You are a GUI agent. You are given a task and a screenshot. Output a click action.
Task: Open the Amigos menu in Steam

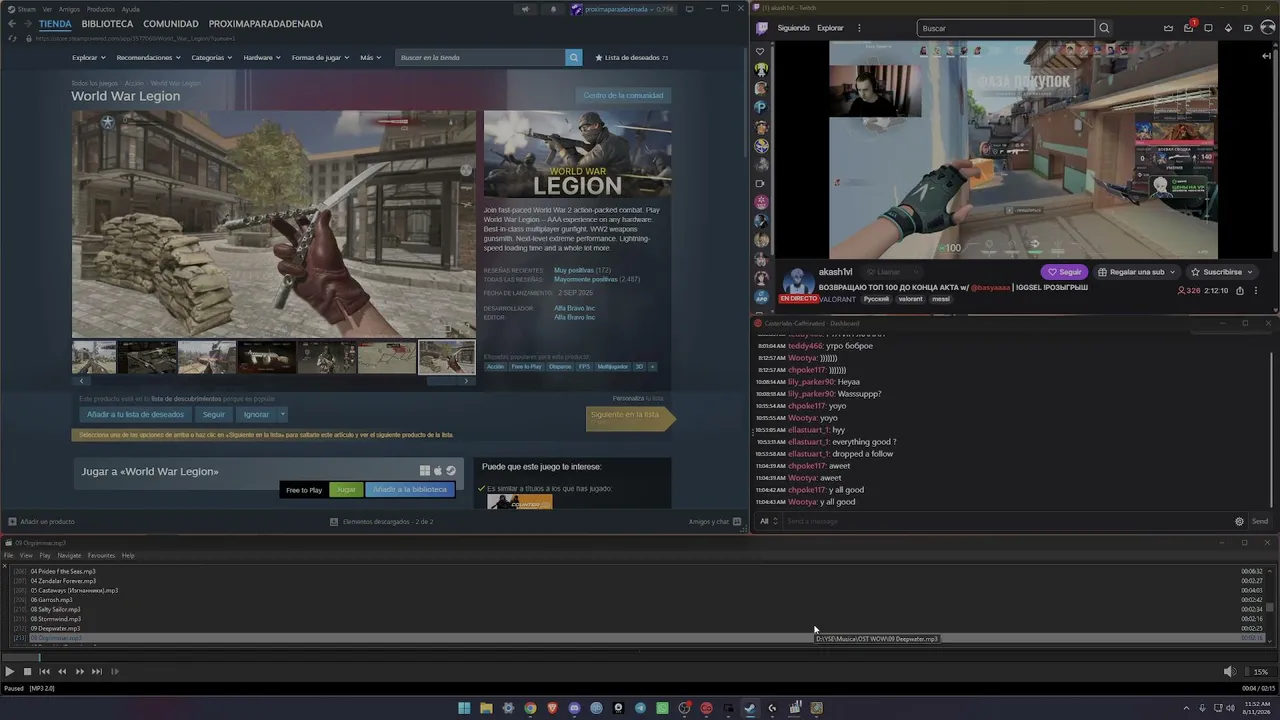pyautogui.click(x=69, y=9)
